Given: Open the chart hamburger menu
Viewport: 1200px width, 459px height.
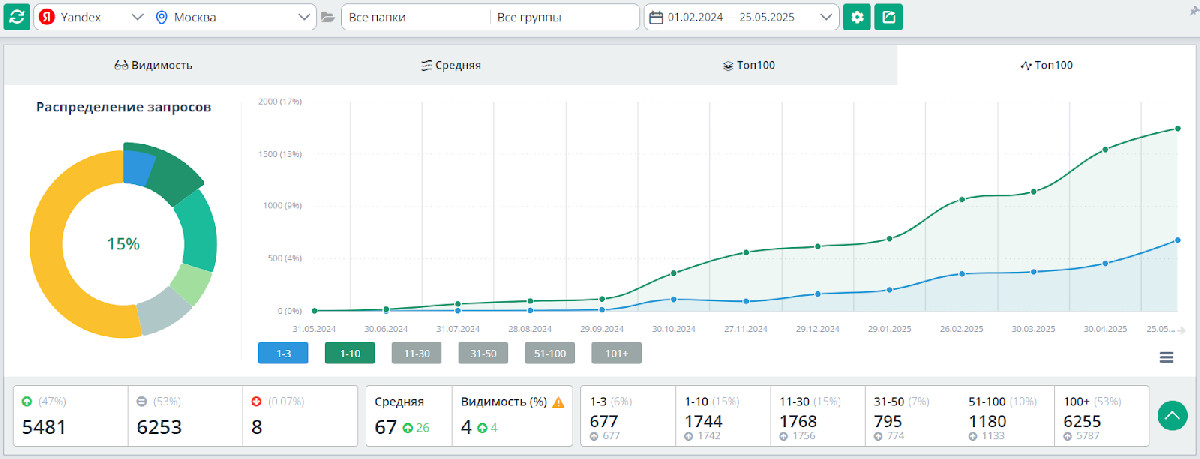Looking at the screenshot, I should coord(1166,357).
